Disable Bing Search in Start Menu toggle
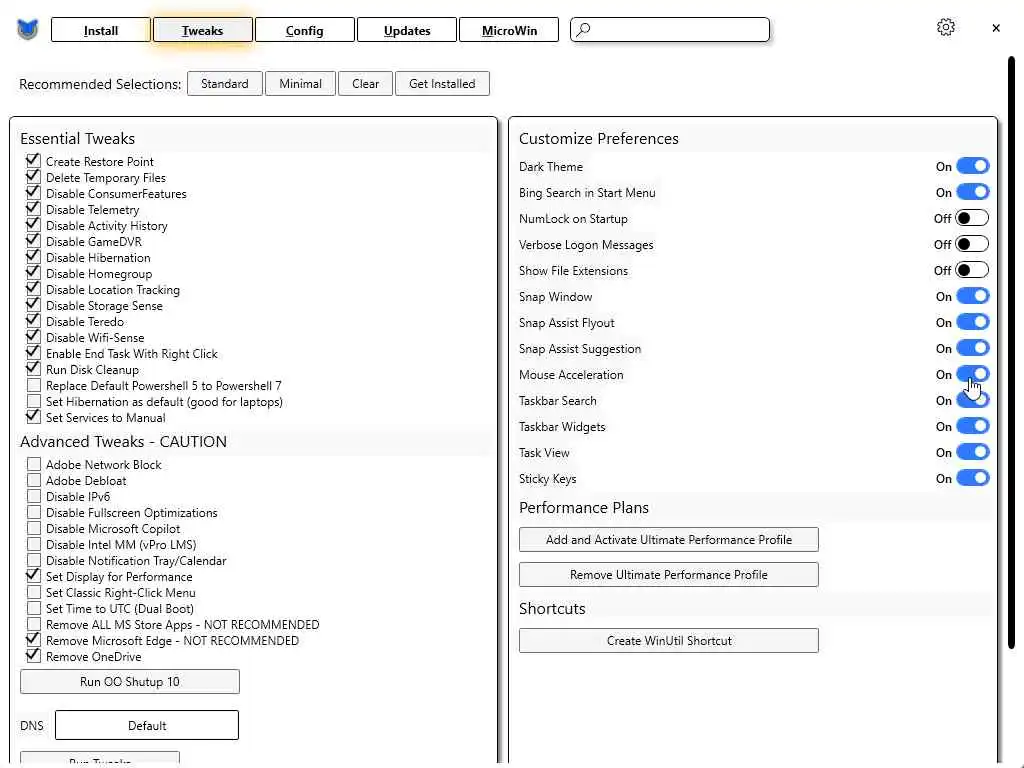This screenshot has width=1024, height=768. 972,192
